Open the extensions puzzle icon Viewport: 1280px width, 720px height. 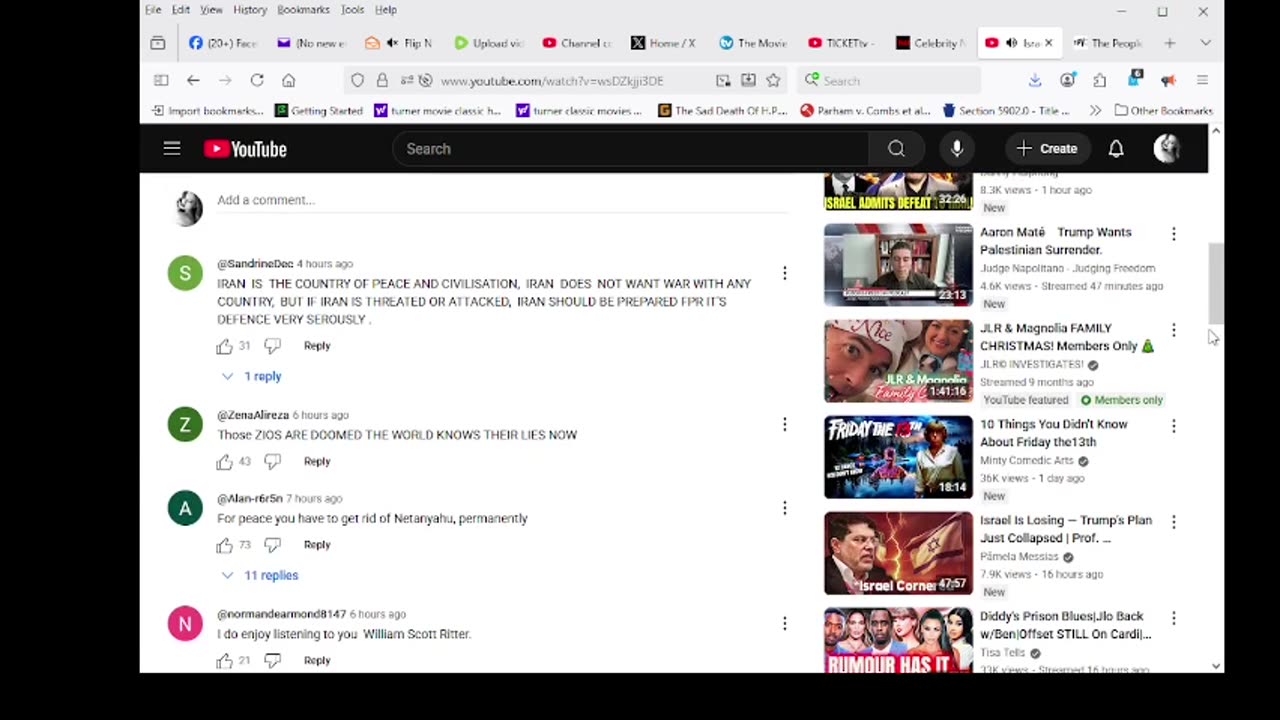tap(1100, 81)
